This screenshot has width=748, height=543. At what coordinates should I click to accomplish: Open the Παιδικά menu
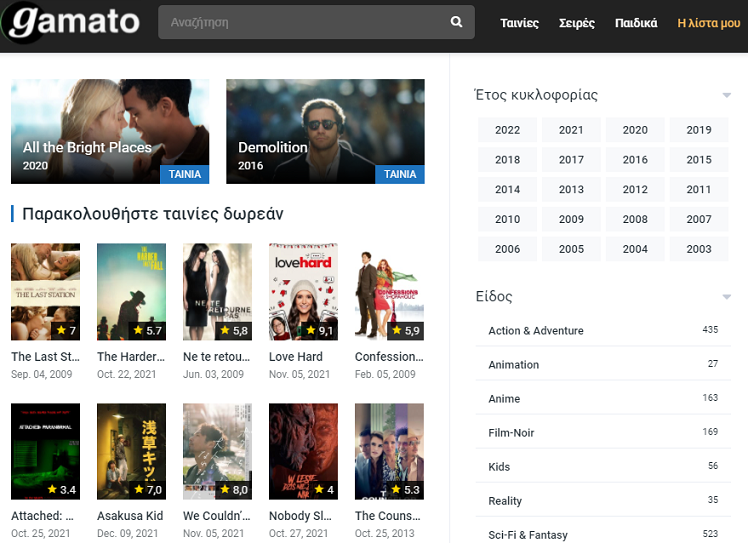coord(635,23)
